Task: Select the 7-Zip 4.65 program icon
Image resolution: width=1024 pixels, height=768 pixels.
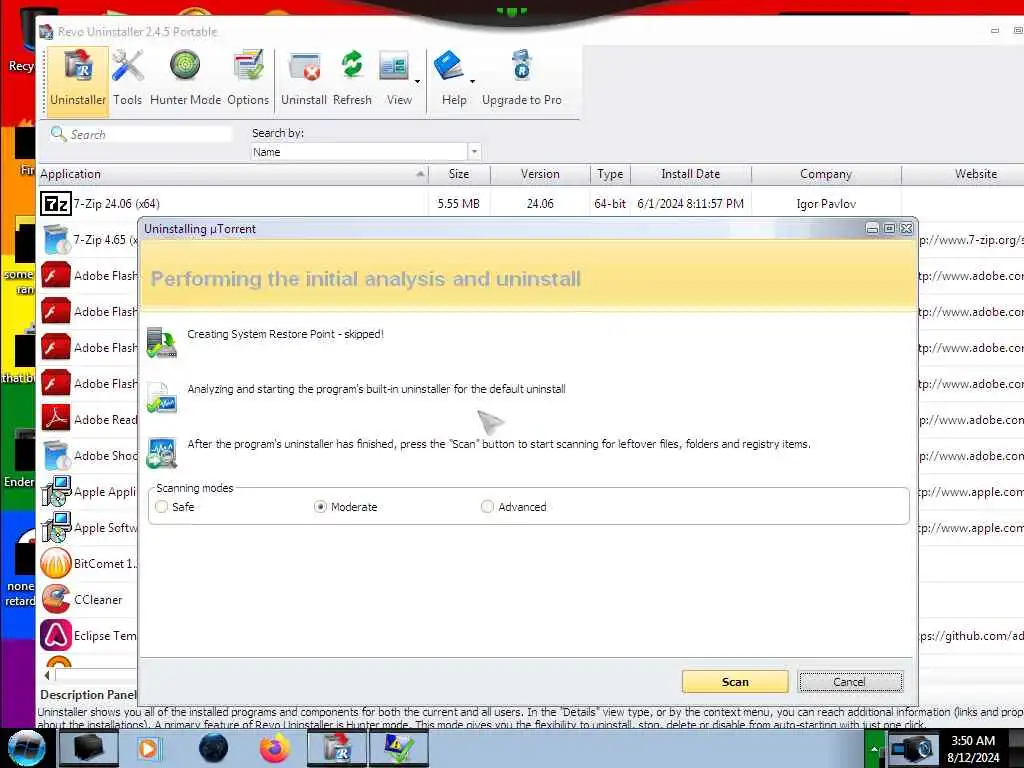Action: [56, 240]
